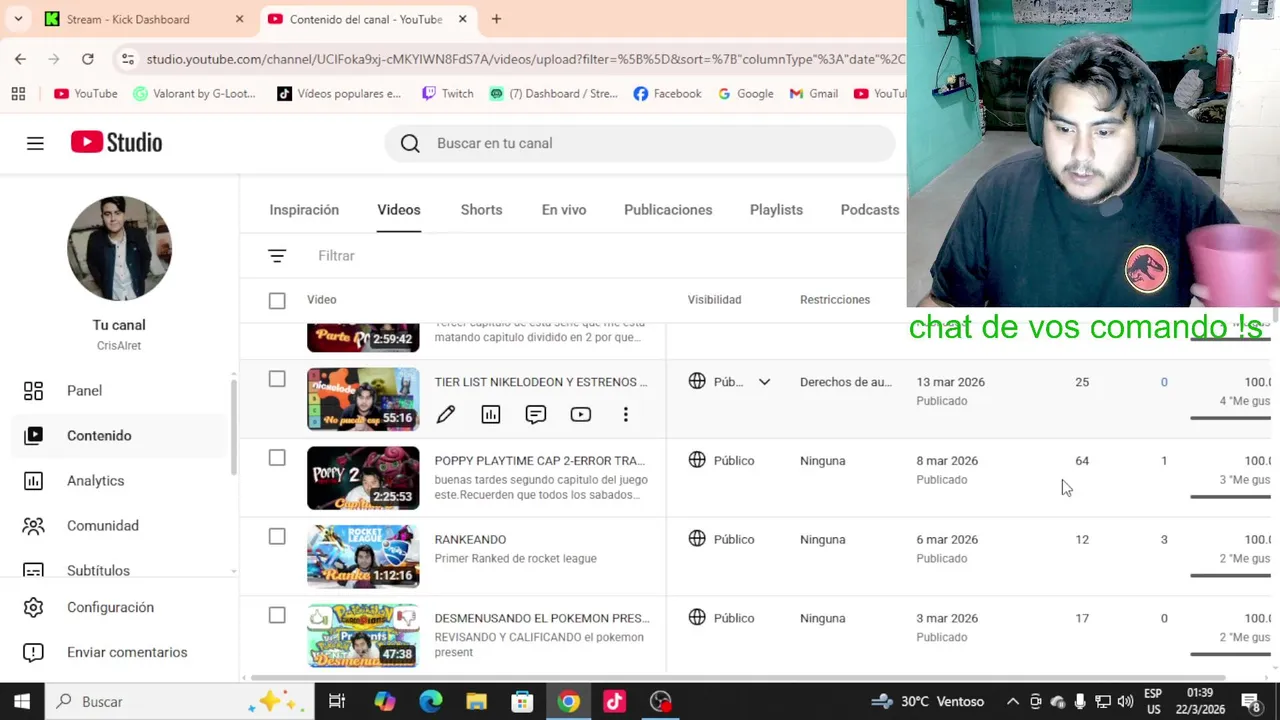Open Facebook bookmark

point(667,93)
